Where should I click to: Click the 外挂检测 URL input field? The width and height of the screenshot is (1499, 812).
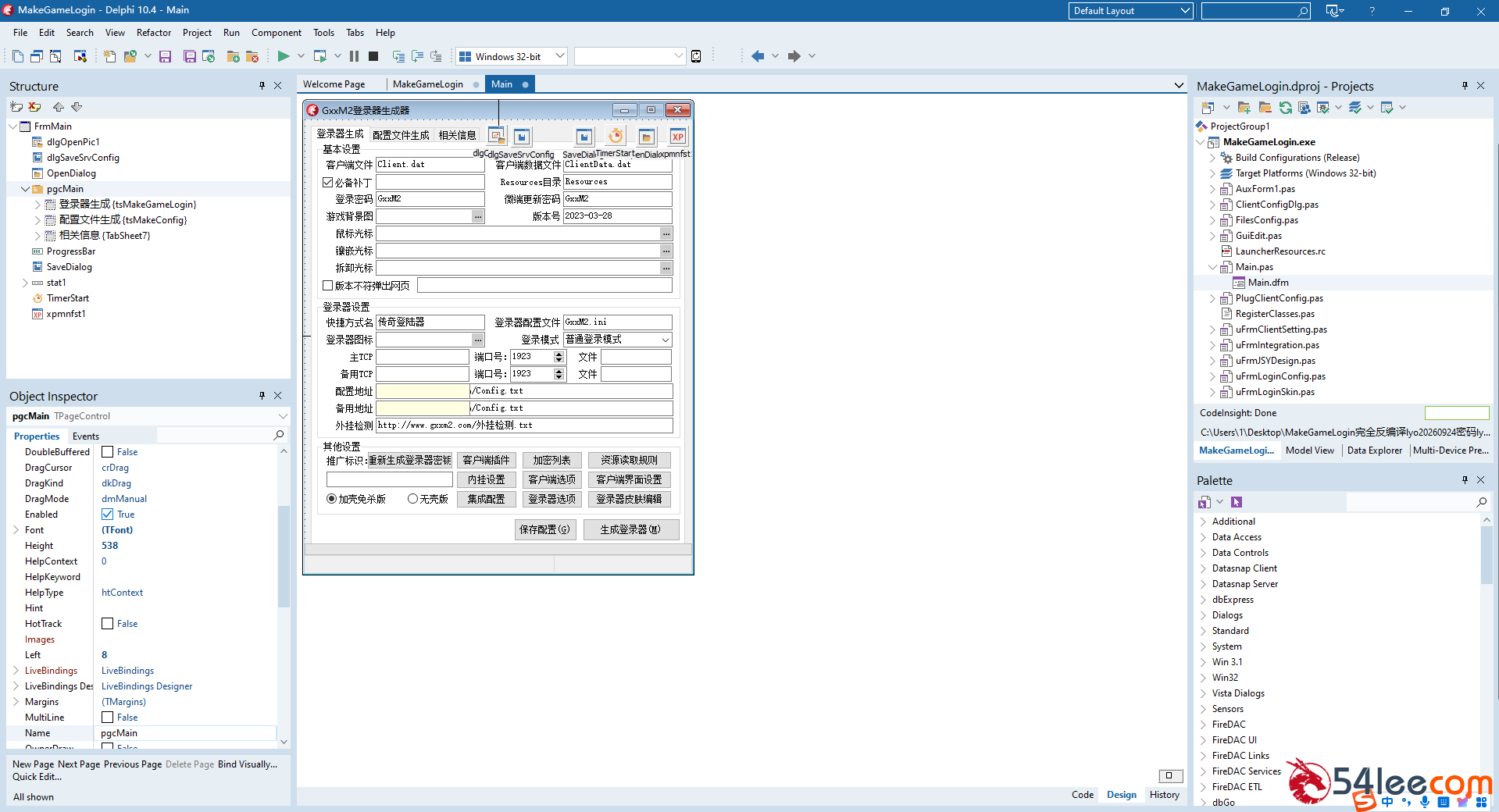524,426
